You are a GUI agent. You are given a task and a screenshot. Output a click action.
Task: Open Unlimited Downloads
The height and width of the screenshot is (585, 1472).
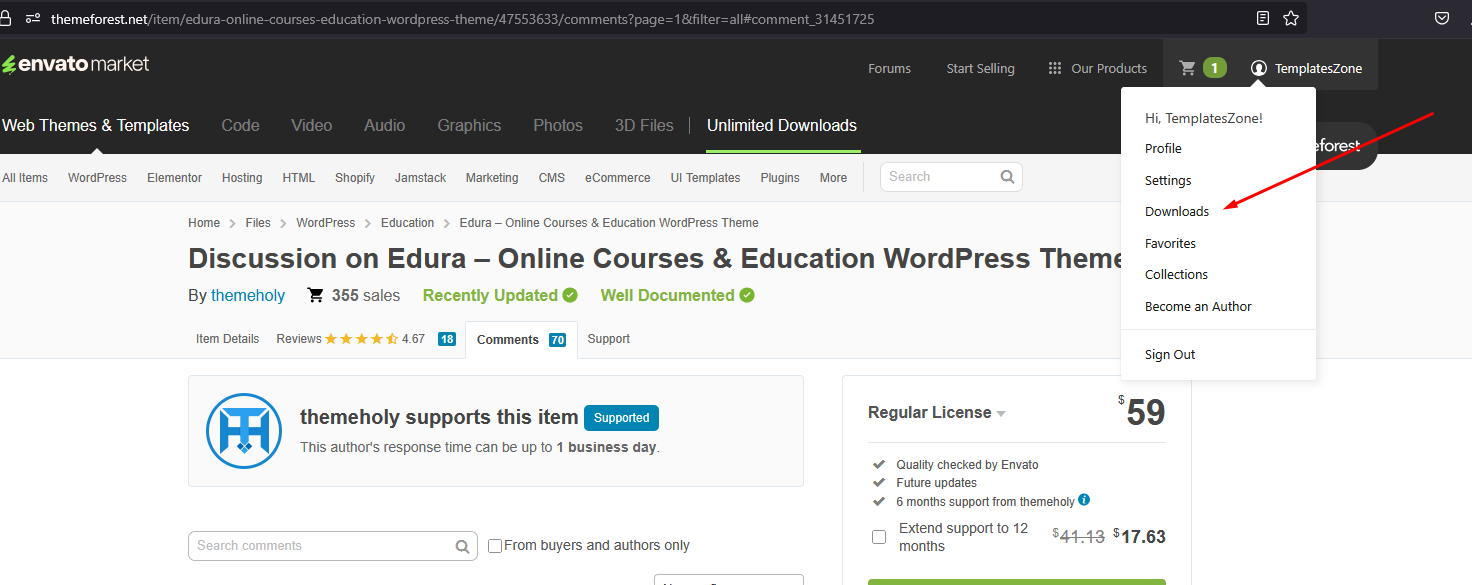782,125
